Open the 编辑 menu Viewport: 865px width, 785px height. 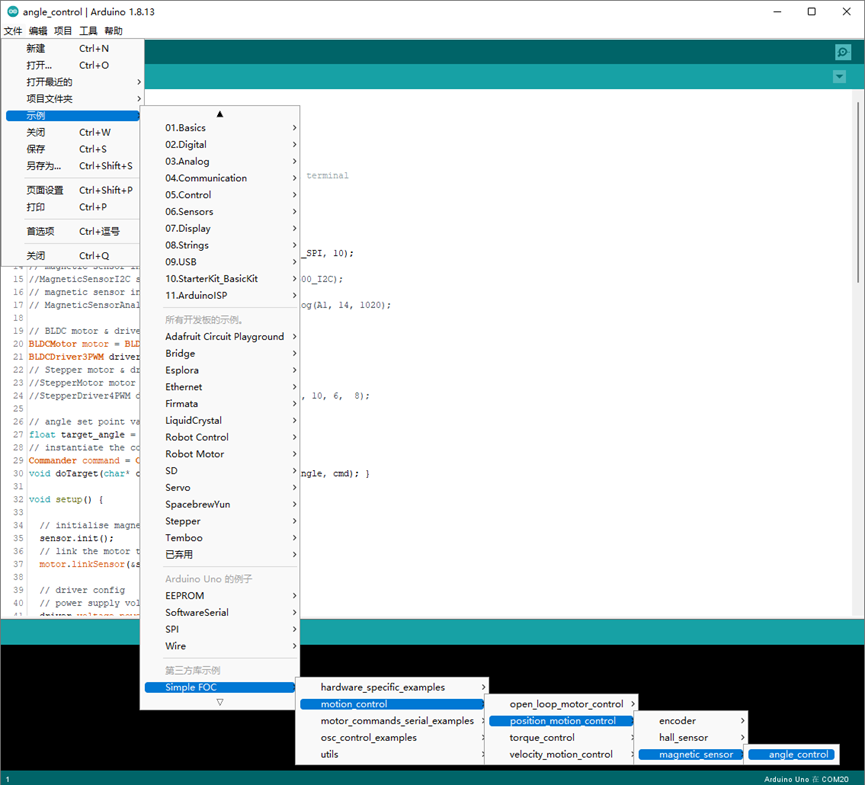pyautogui.click(x=38, y=31)
